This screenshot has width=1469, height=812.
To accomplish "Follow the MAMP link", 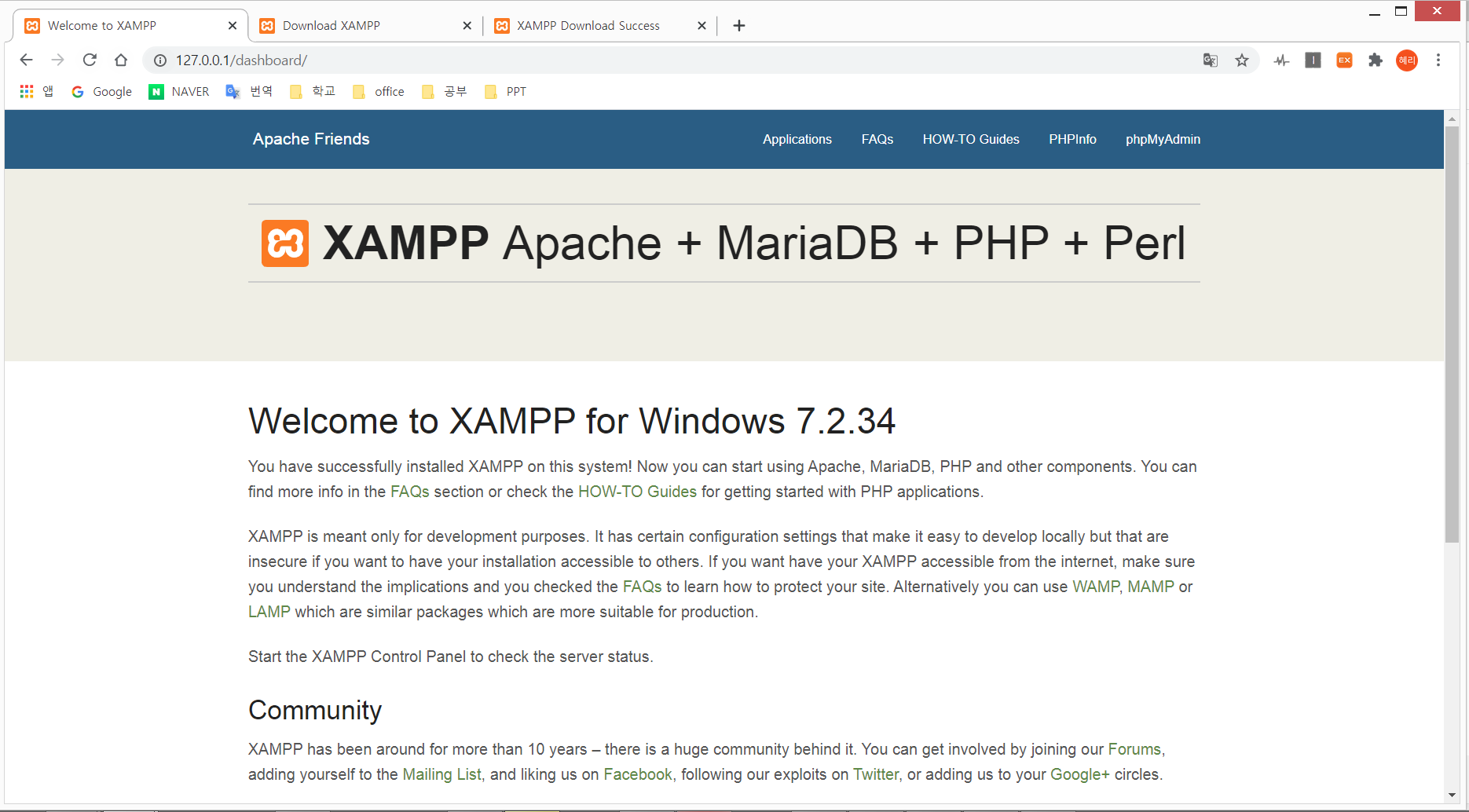I will [x=1151, y=587].
